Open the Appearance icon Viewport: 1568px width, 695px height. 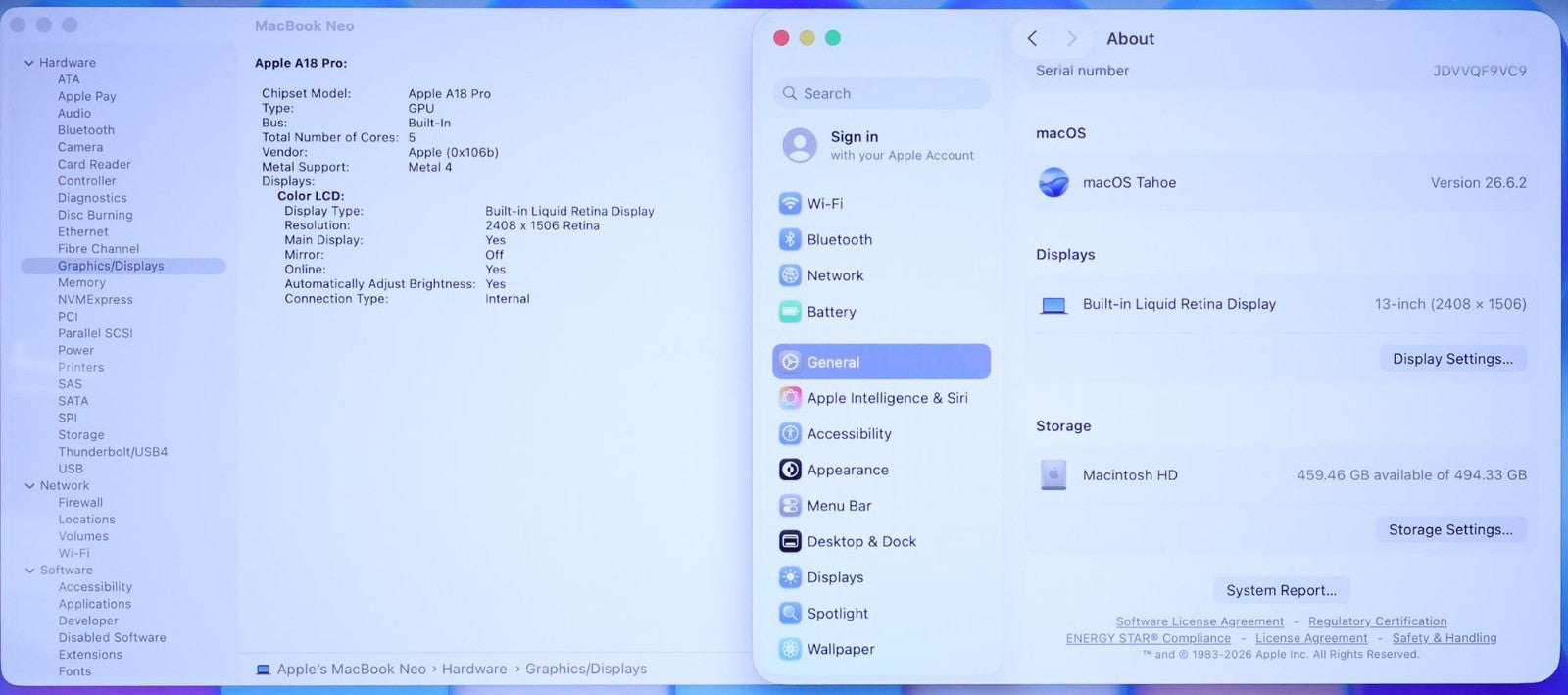tap(790, 470)
